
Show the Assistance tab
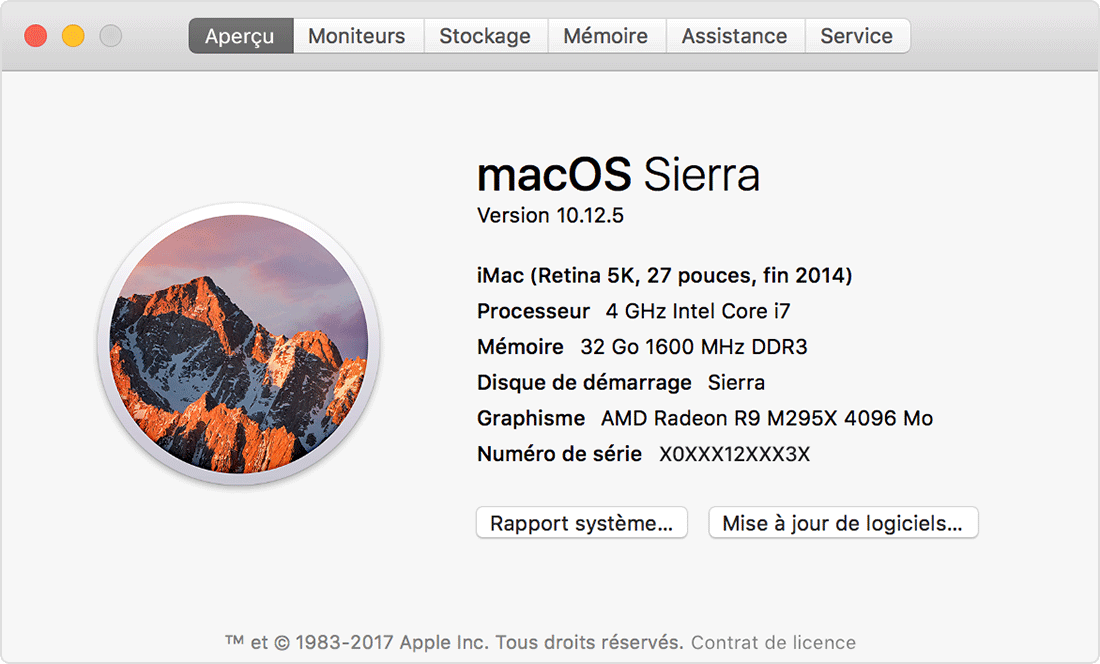(734, 36)
